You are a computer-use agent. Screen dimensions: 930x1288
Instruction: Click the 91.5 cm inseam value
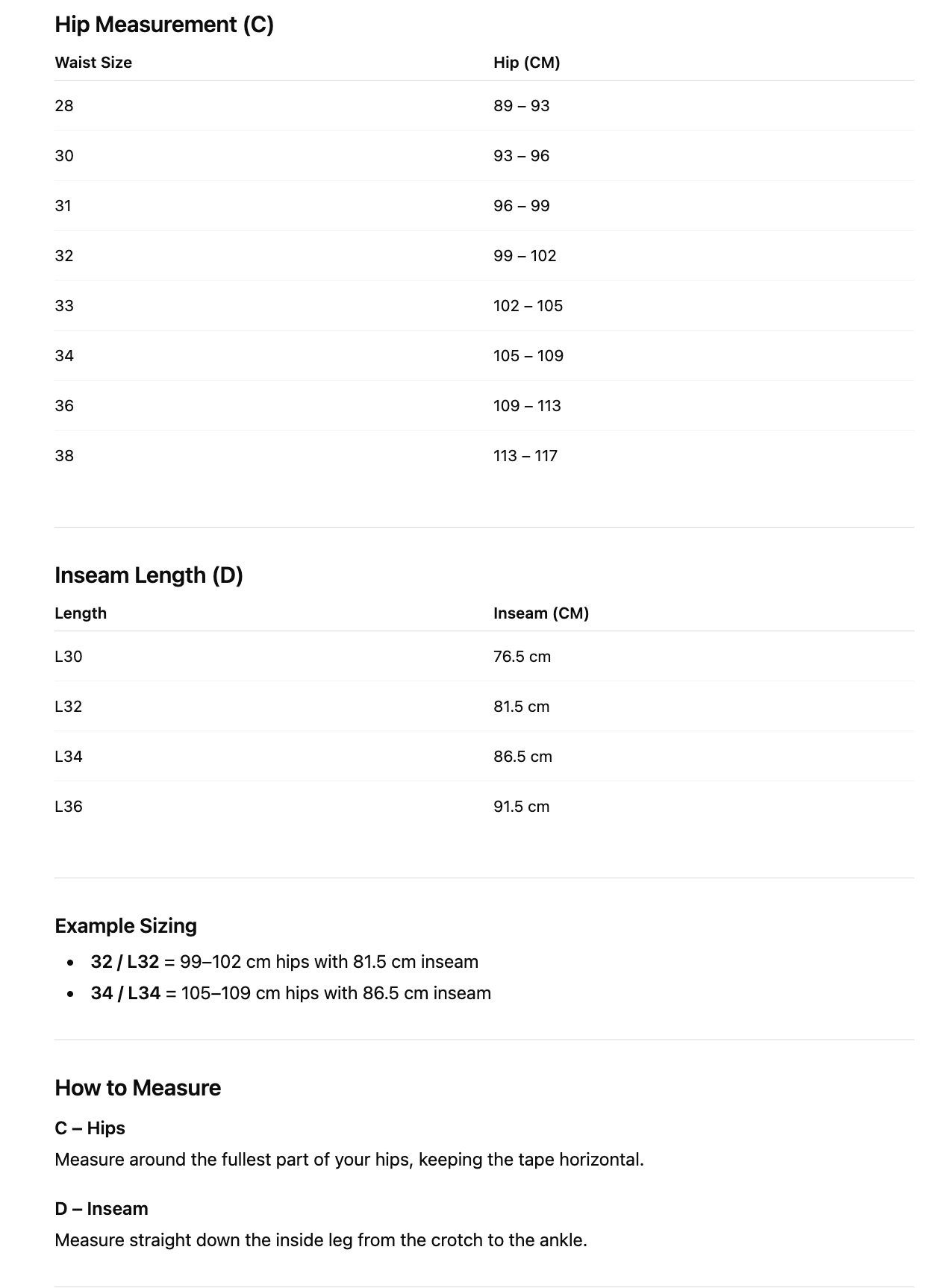point(521,807)
